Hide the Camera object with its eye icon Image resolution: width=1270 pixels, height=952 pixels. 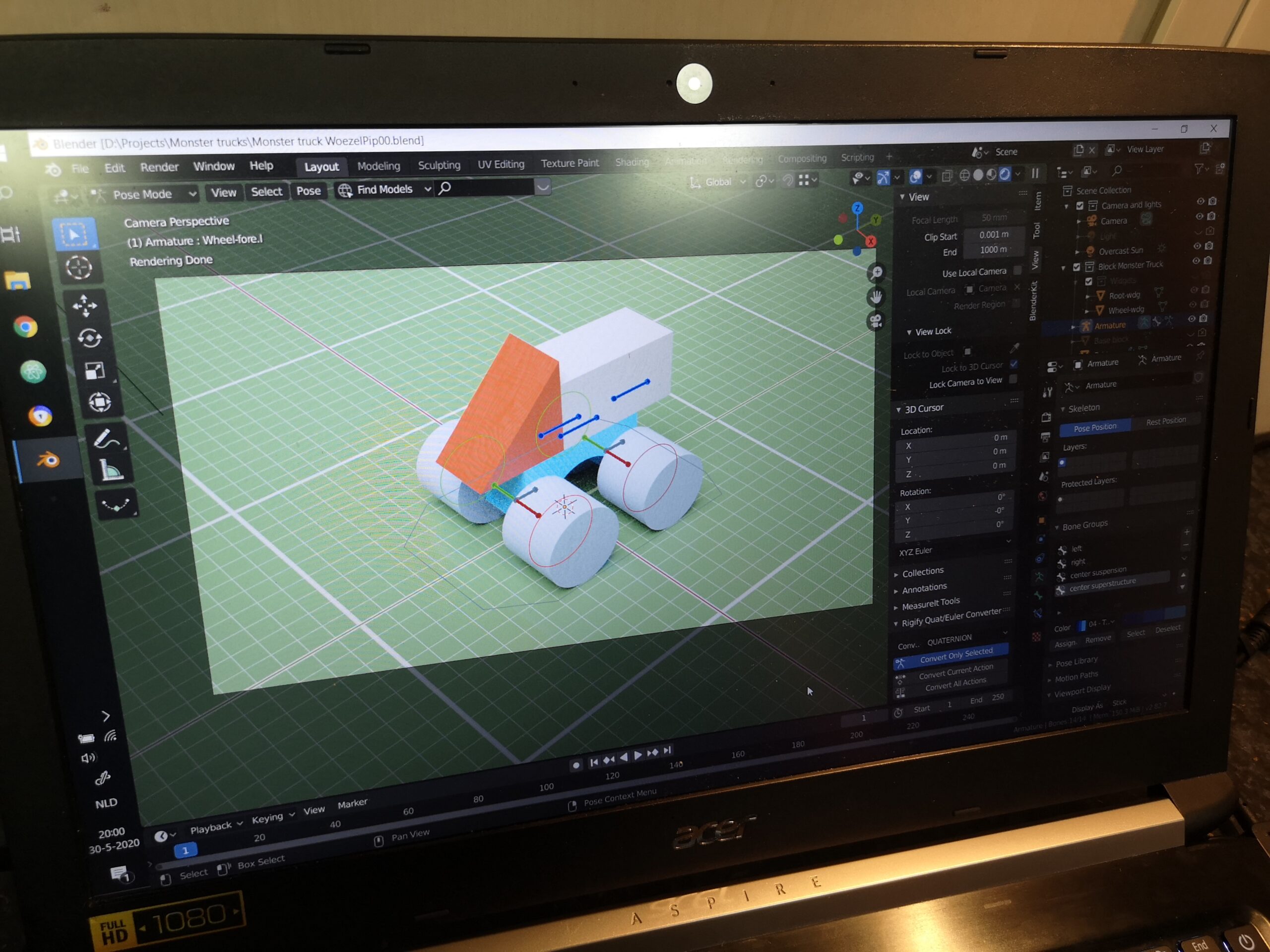click(x=1200, y=216)
